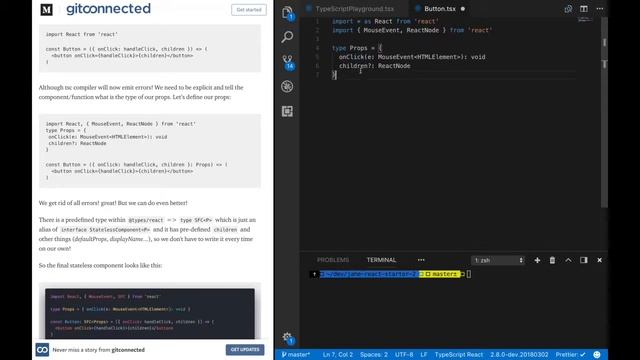Open the Search view in activity bar
The image size is (640, 360).
(287, 37)
